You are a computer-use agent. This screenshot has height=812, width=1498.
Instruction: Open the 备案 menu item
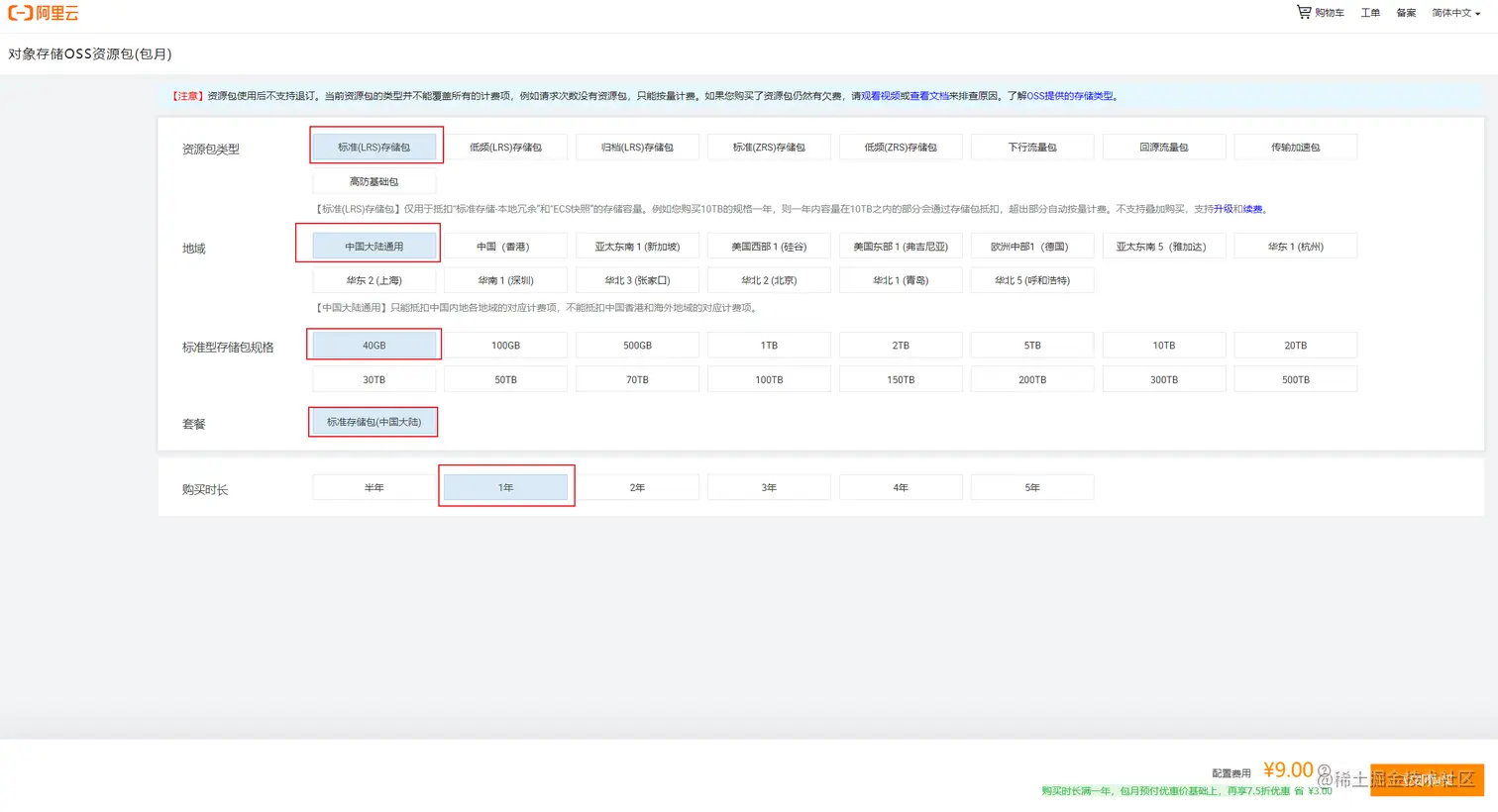(1406, 13)
